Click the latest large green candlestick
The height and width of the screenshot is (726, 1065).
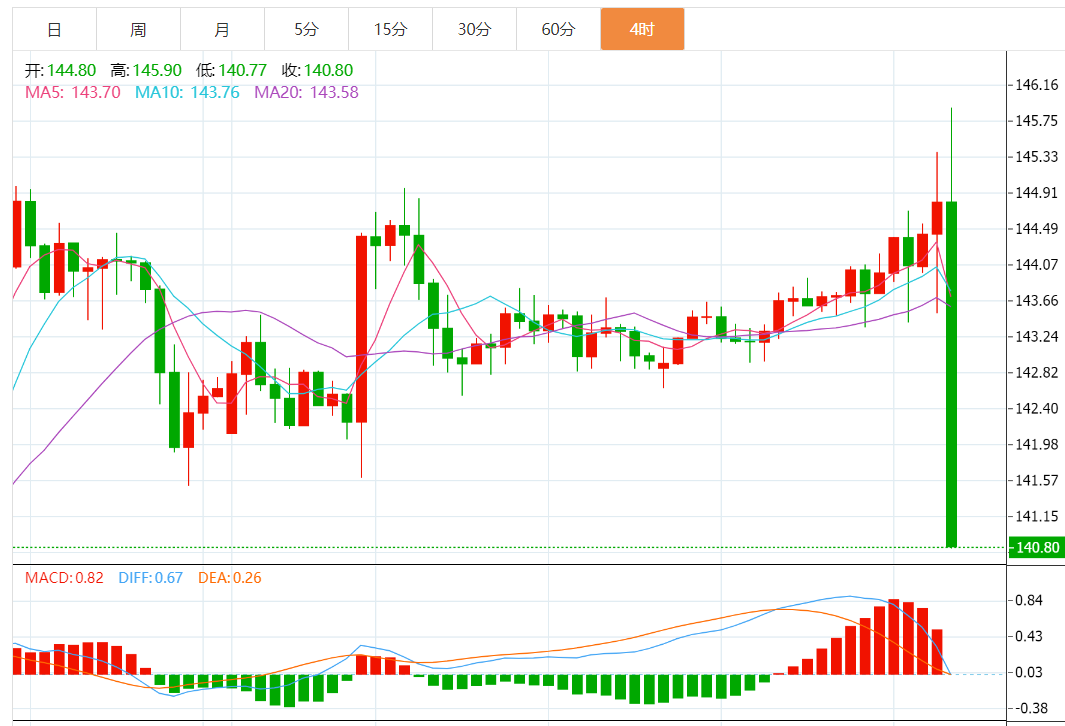[x=952, y=374]
